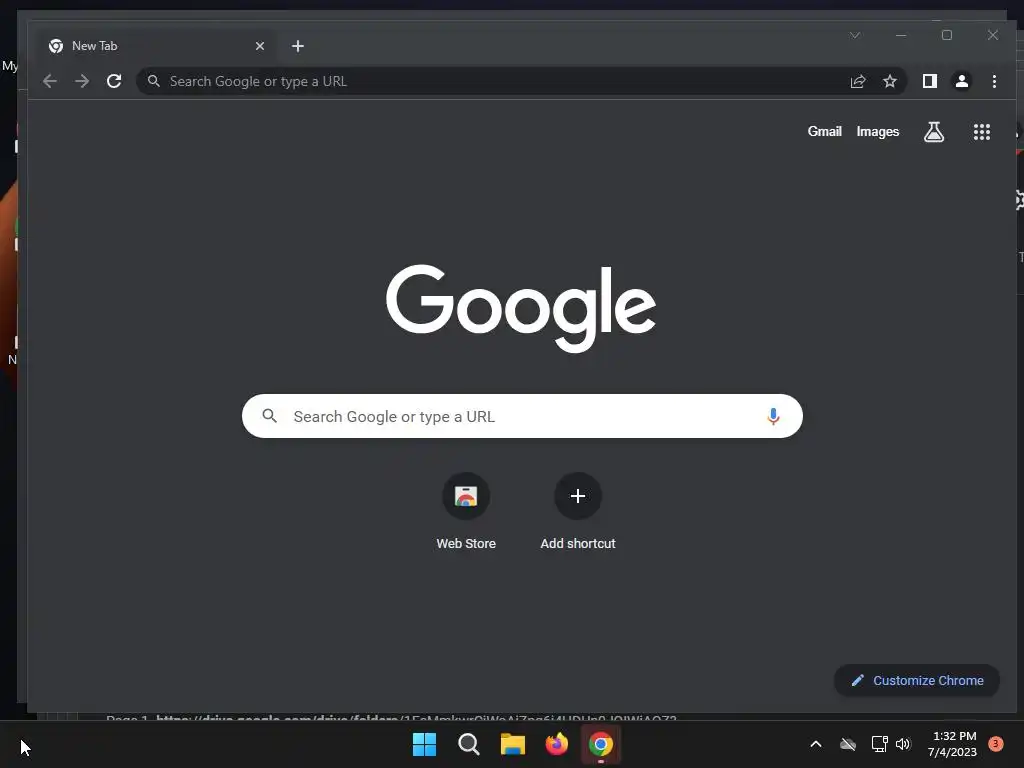The height and width of the screenshot is (768, 1024).
Task: Click the back navigation arrow
Action: [50, 81]
